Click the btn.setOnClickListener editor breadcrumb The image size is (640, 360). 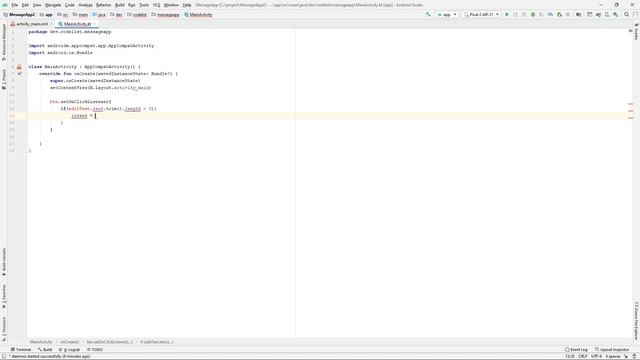point(109,342)
